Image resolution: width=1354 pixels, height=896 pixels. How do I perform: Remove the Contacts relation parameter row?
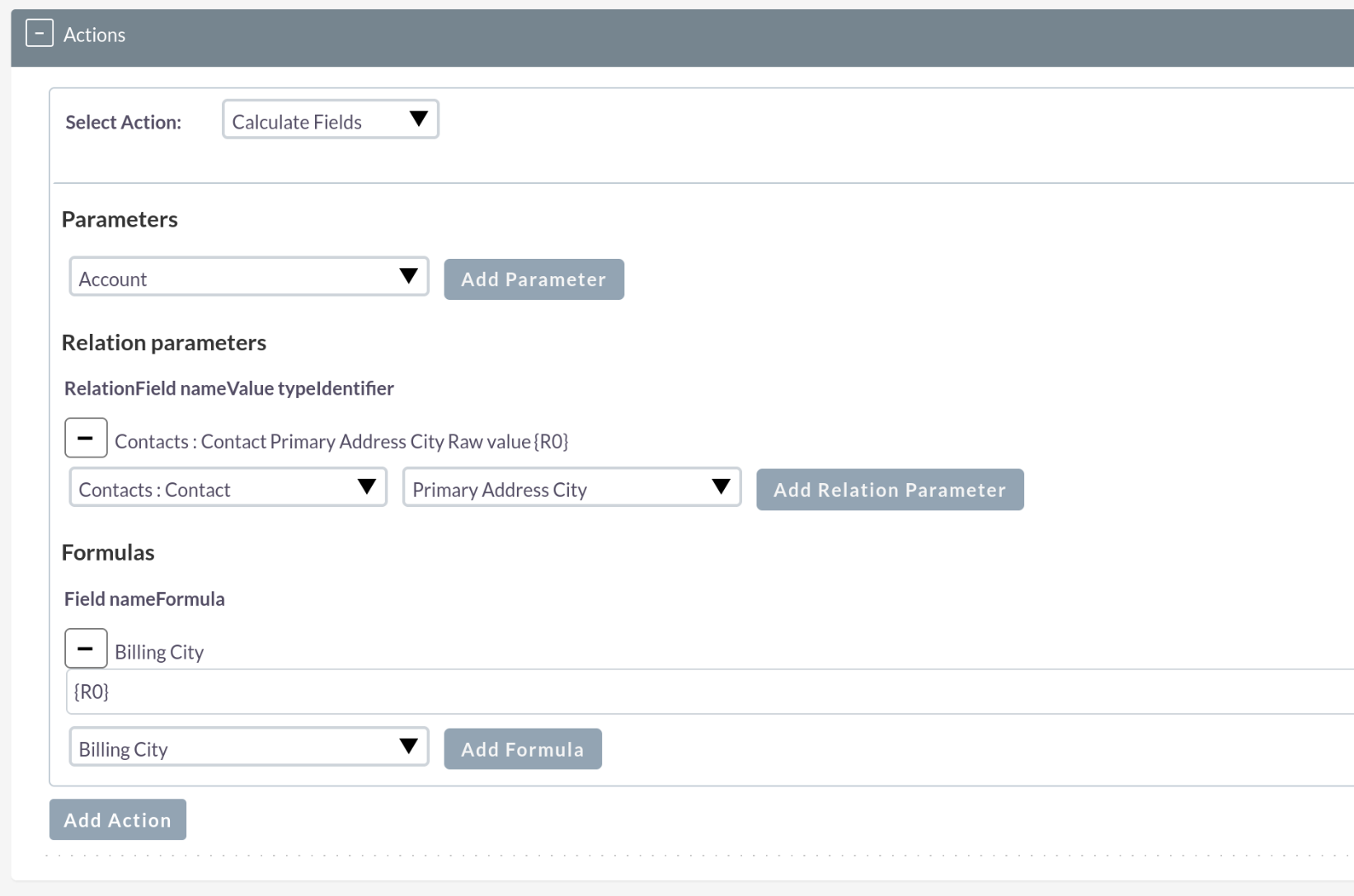(86, 438)
